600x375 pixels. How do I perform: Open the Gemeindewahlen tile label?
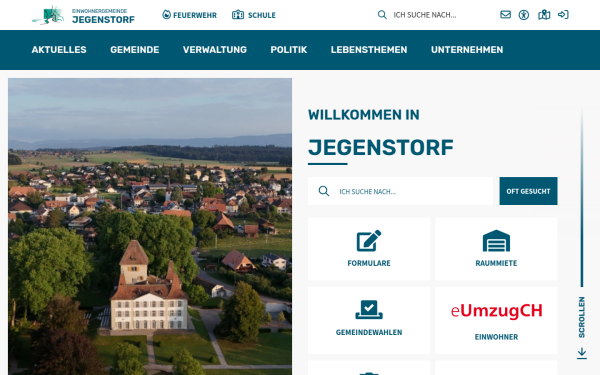369,333
